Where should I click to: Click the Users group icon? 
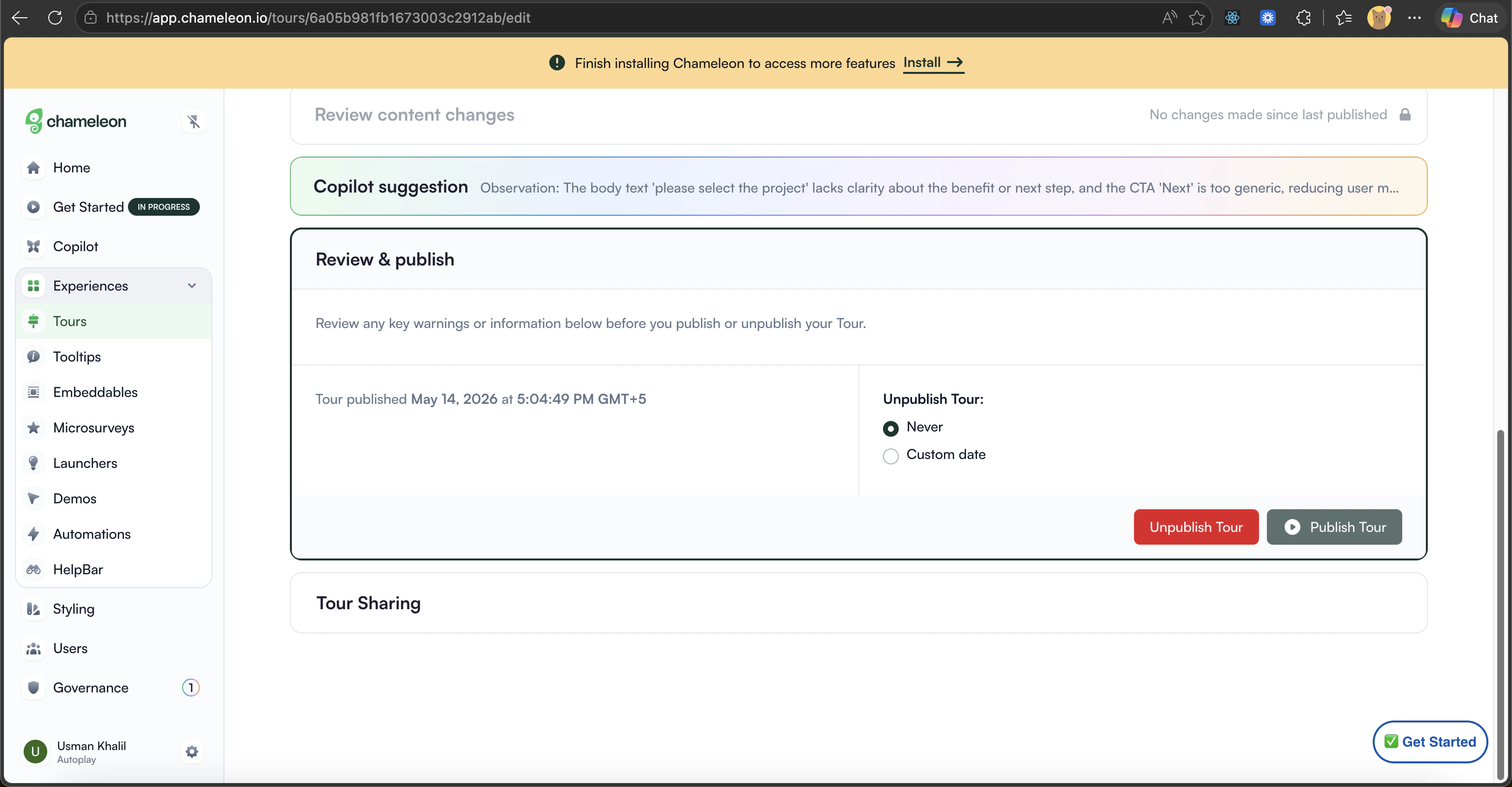33,649
